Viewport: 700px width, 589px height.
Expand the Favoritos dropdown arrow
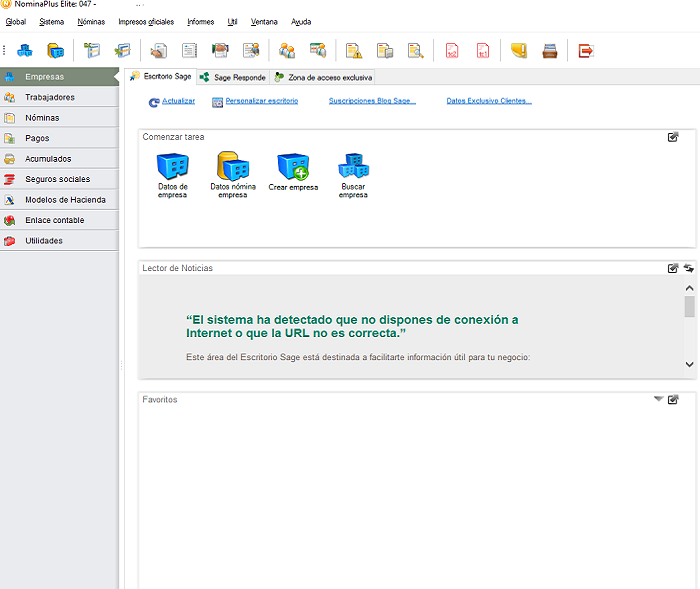pos(658,399)
